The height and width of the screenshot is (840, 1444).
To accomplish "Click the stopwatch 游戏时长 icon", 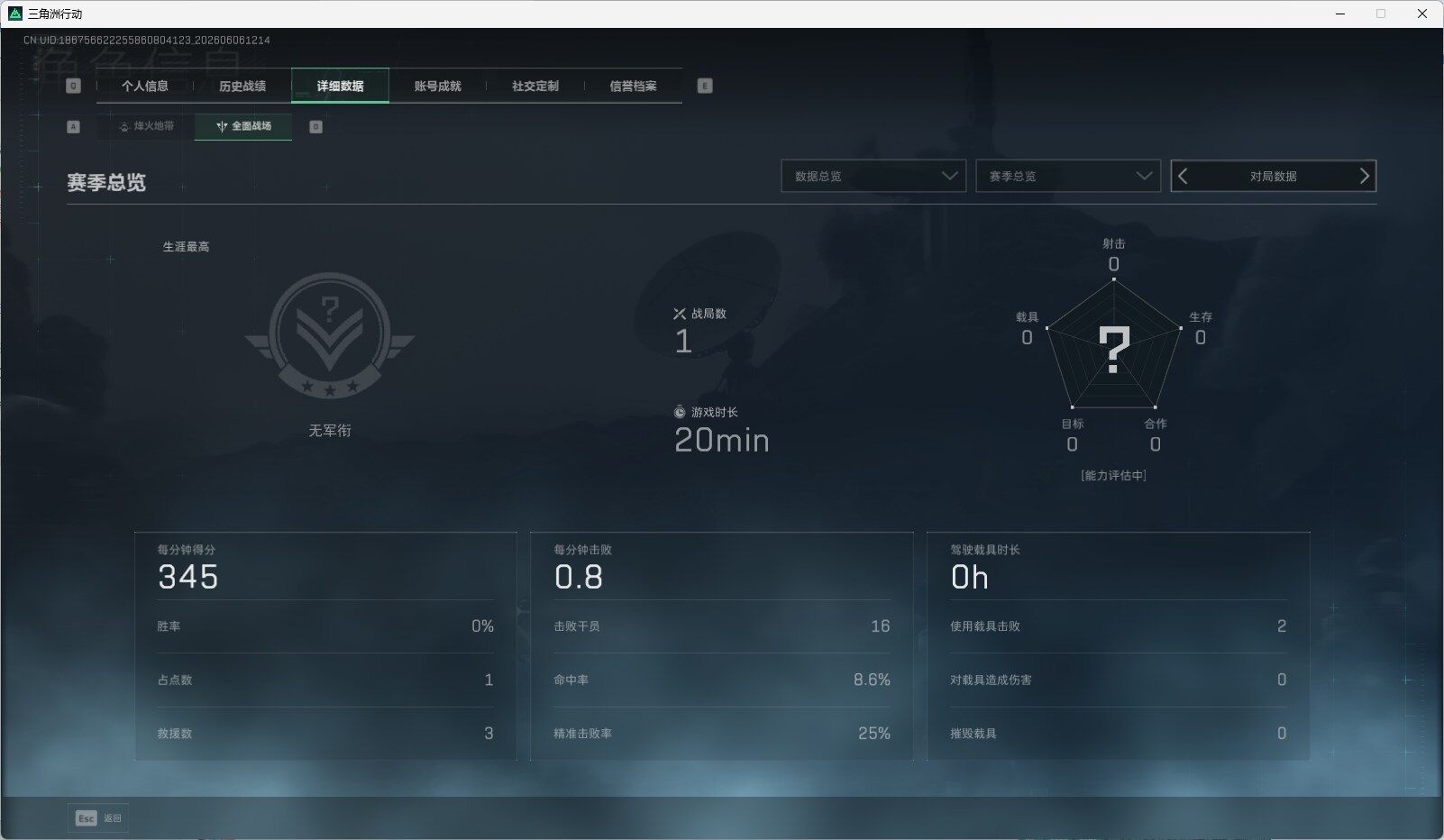I will 680,412.
